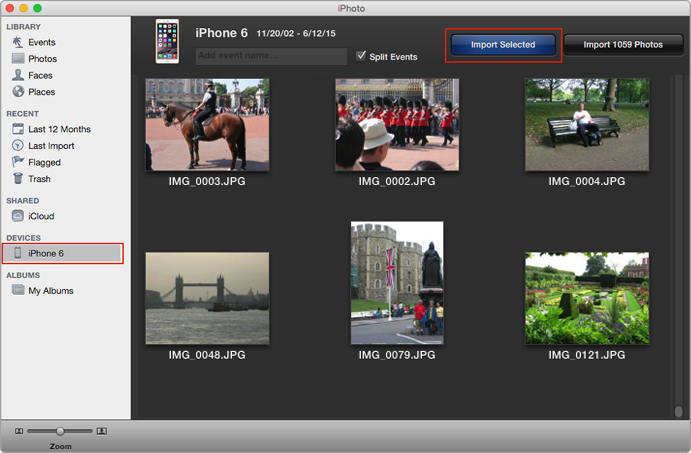Click the vertical scrollbar handle in photo grid
Image resolution: width=691 pixels, height=453 pixels.
pyautogui.click(x=679, y=412)
